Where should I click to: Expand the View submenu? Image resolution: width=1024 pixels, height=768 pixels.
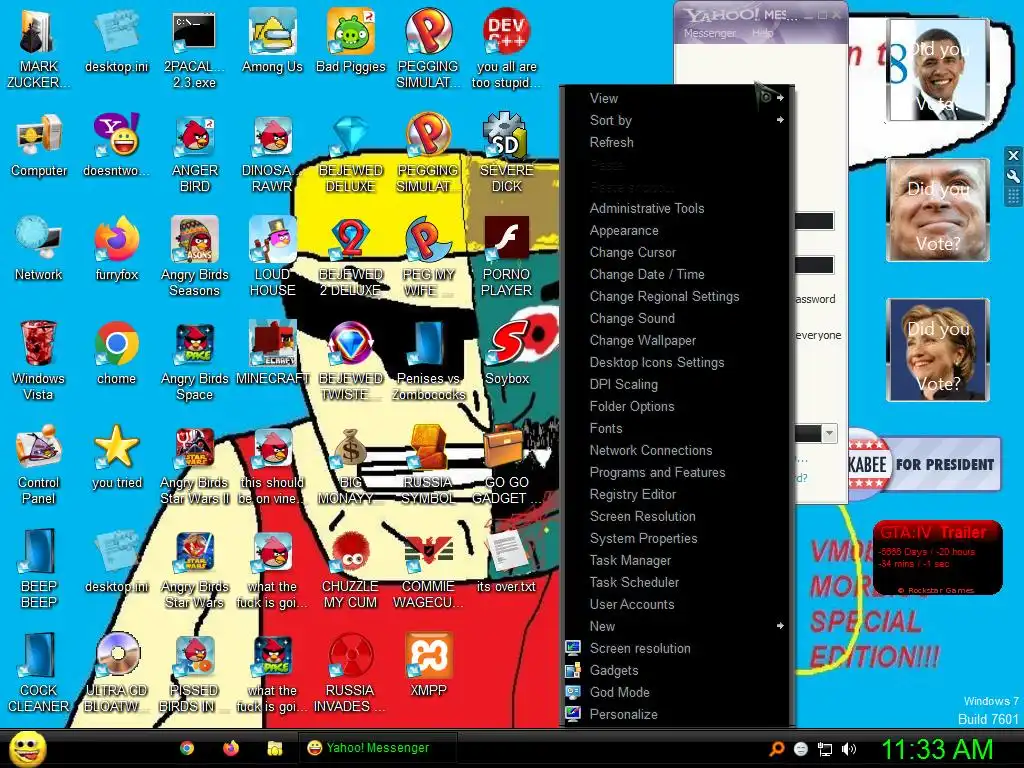[678, 99]
